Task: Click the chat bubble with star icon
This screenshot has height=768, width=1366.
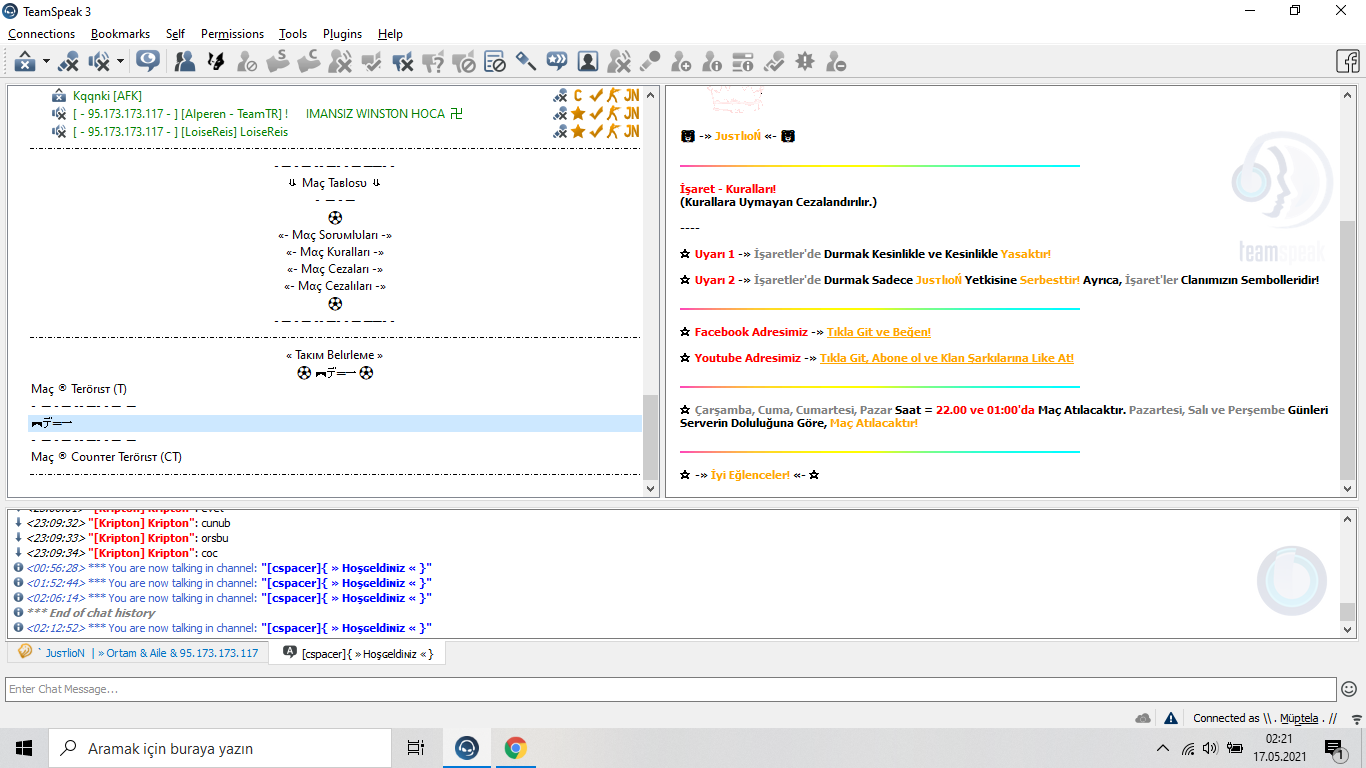Action: coord(557,62)
